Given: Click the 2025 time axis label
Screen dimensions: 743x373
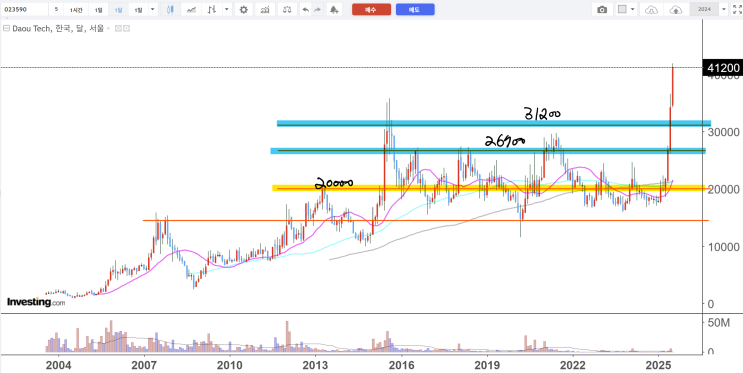Looking at the screenshot, I should (x=658, y=366).
